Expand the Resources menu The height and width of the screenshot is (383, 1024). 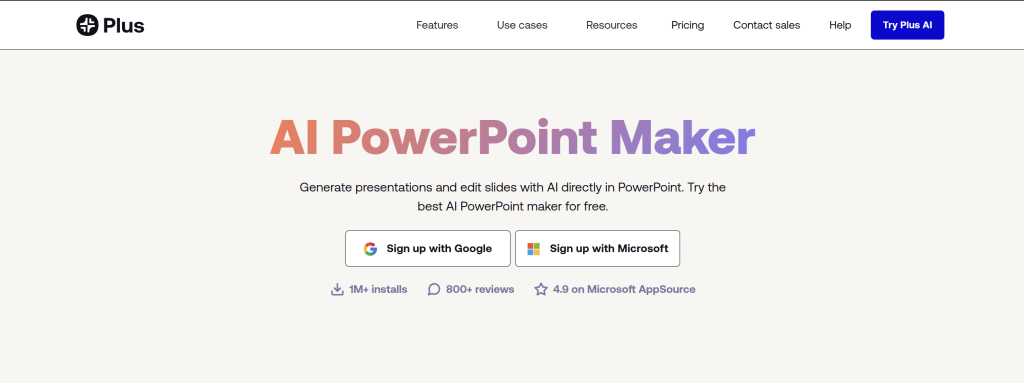(611, 25)
